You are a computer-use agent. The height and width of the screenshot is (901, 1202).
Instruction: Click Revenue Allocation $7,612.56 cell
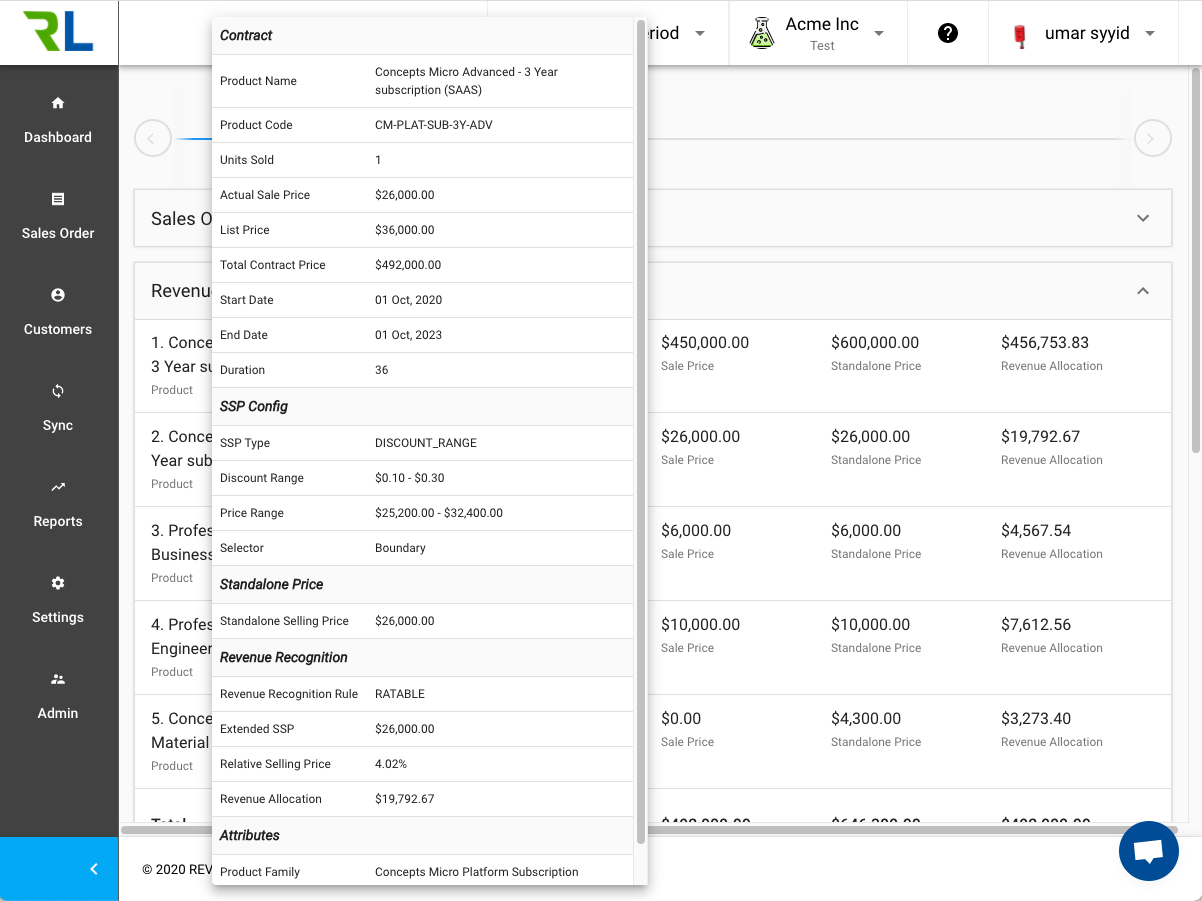tap(1036, 624)
